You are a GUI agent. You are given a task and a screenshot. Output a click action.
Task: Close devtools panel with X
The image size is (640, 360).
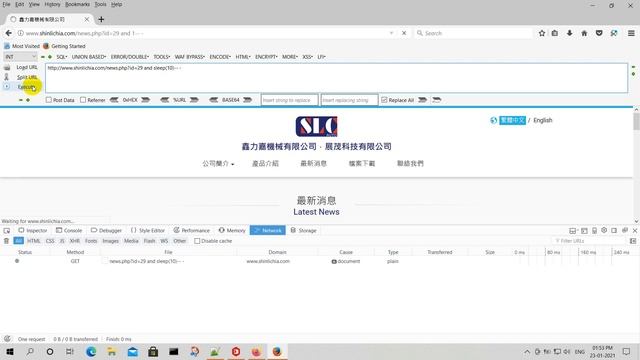point(635,231)
